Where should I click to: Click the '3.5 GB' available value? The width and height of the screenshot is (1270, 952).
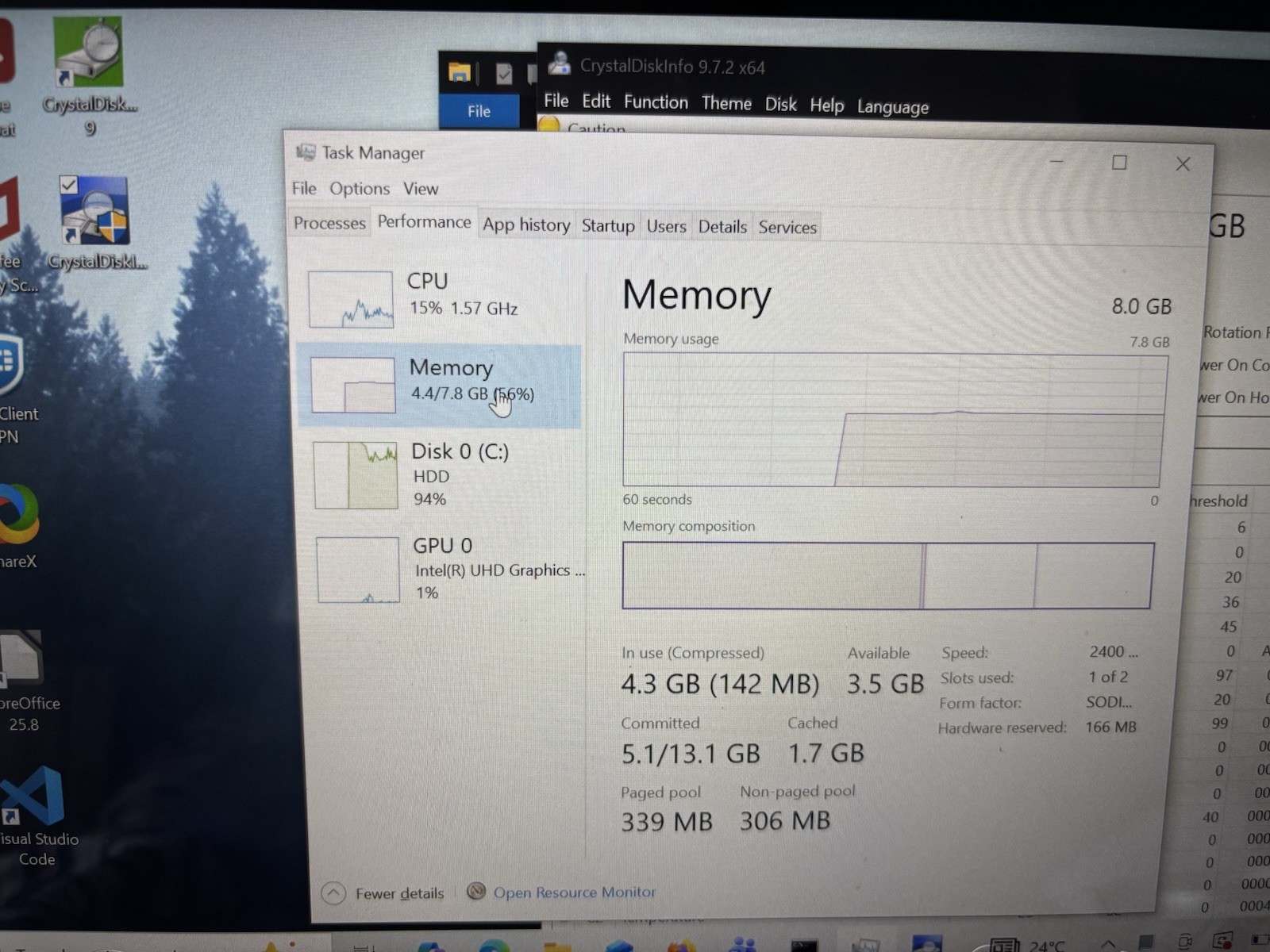[885, 684]
